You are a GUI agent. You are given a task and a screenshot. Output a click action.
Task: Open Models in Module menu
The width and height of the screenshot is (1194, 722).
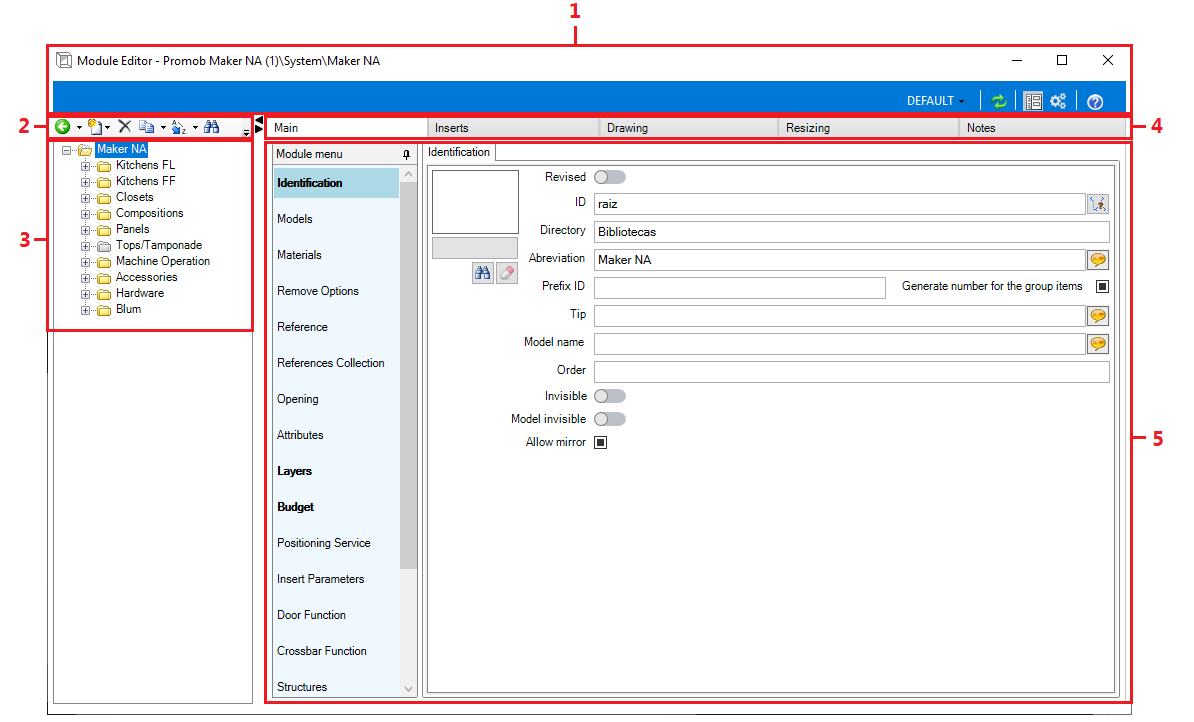(336, 219)
